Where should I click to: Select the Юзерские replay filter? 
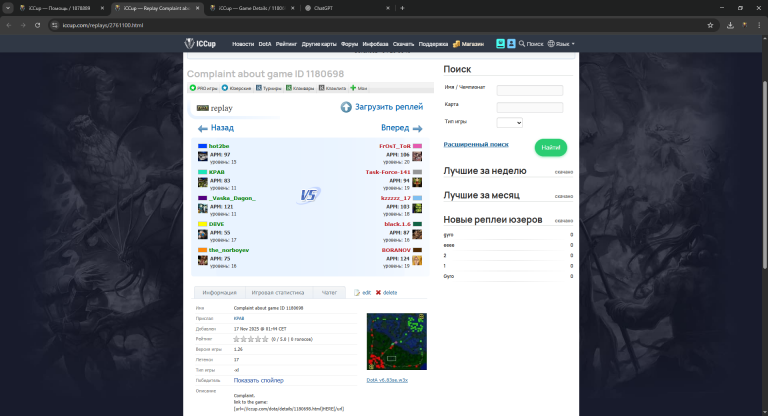(x=237, y=88)
